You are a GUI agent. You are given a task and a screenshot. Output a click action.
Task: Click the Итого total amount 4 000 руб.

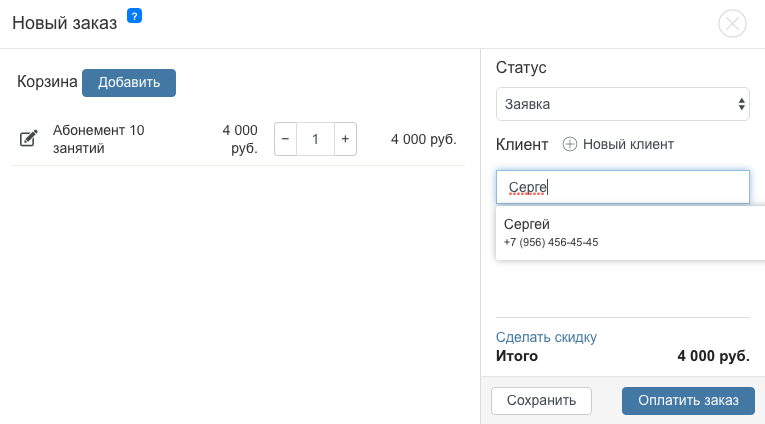(x=713, y=356)
